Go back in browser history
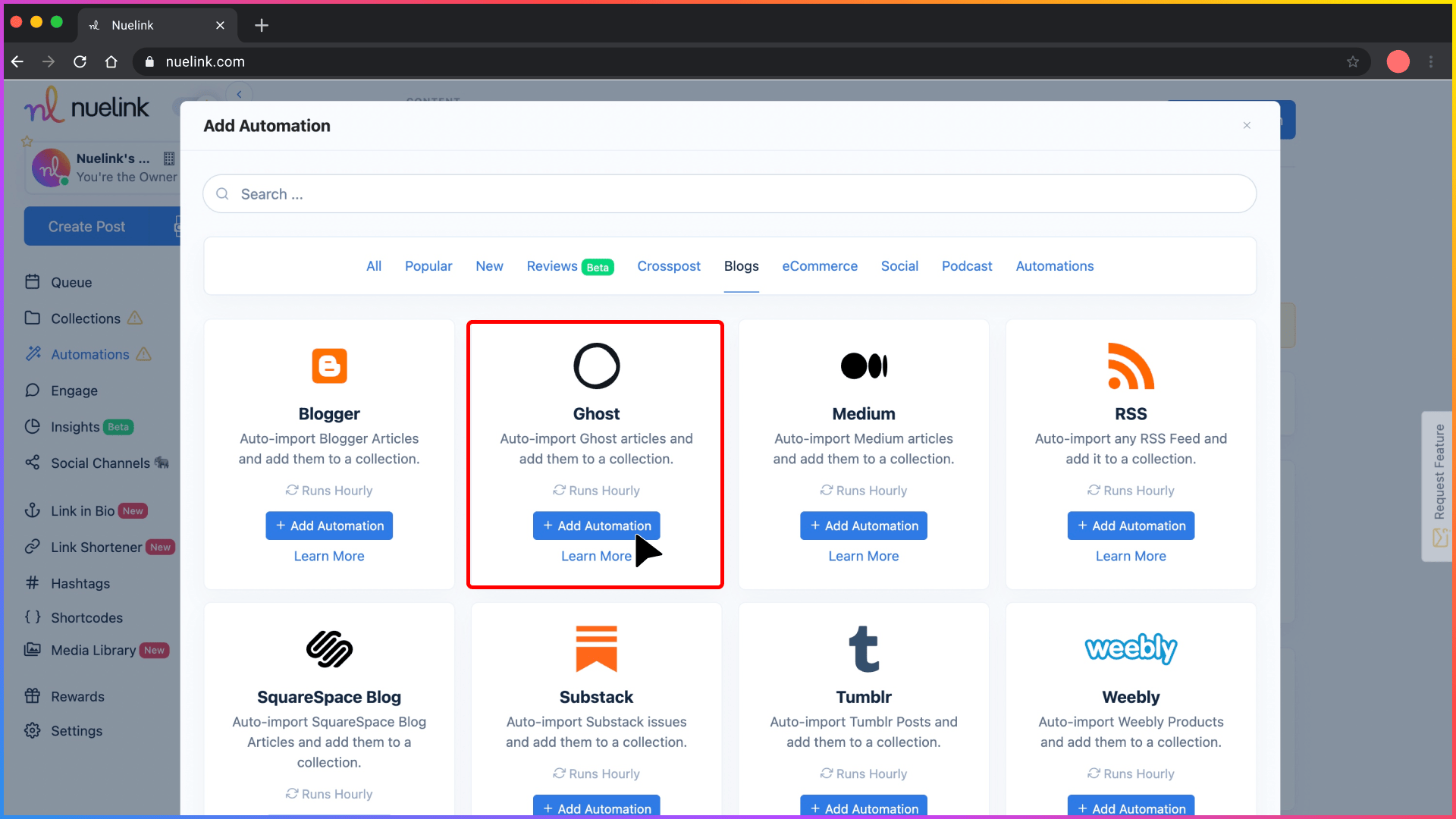 click(x=17, y=62)
